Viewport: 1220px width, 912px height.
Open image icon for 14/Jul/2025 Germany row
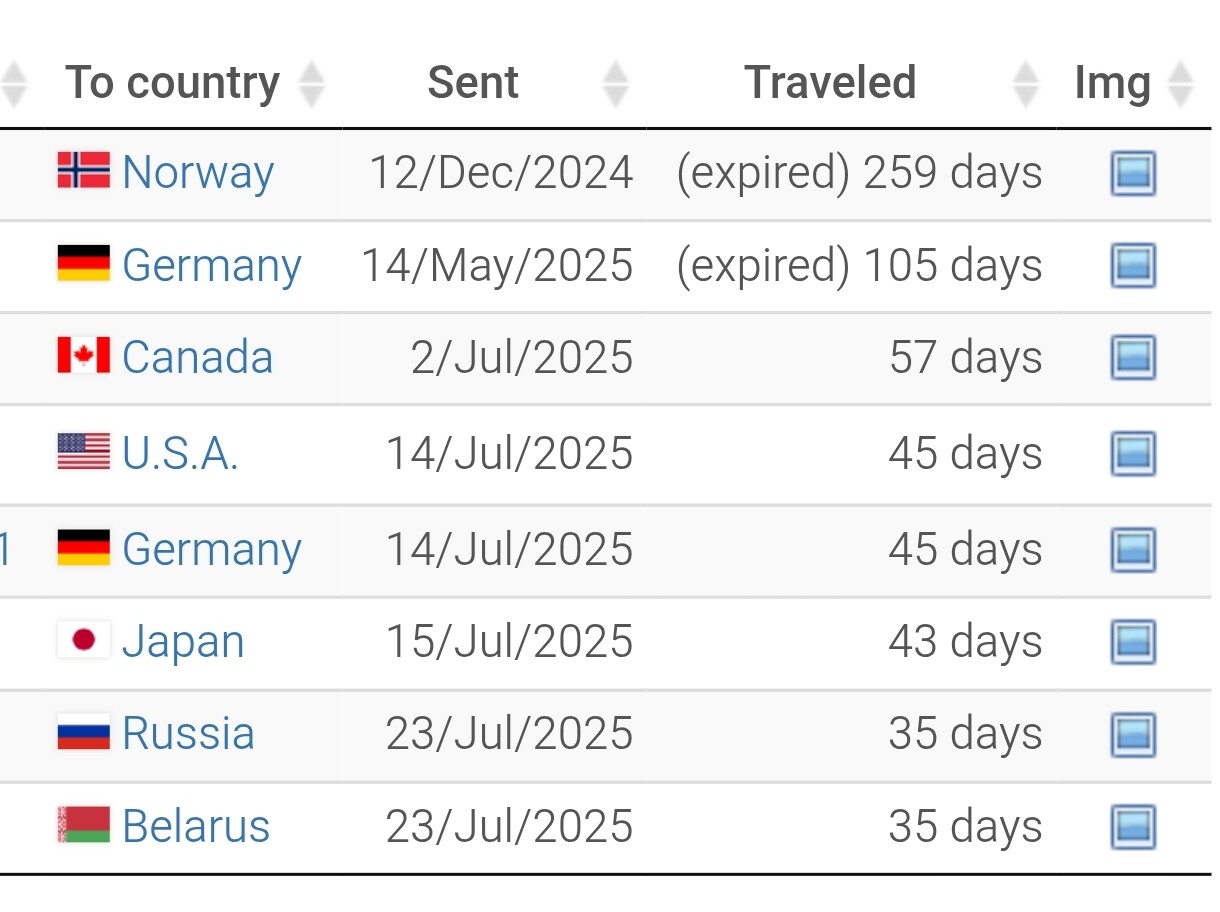click(x=1133, y=550)
